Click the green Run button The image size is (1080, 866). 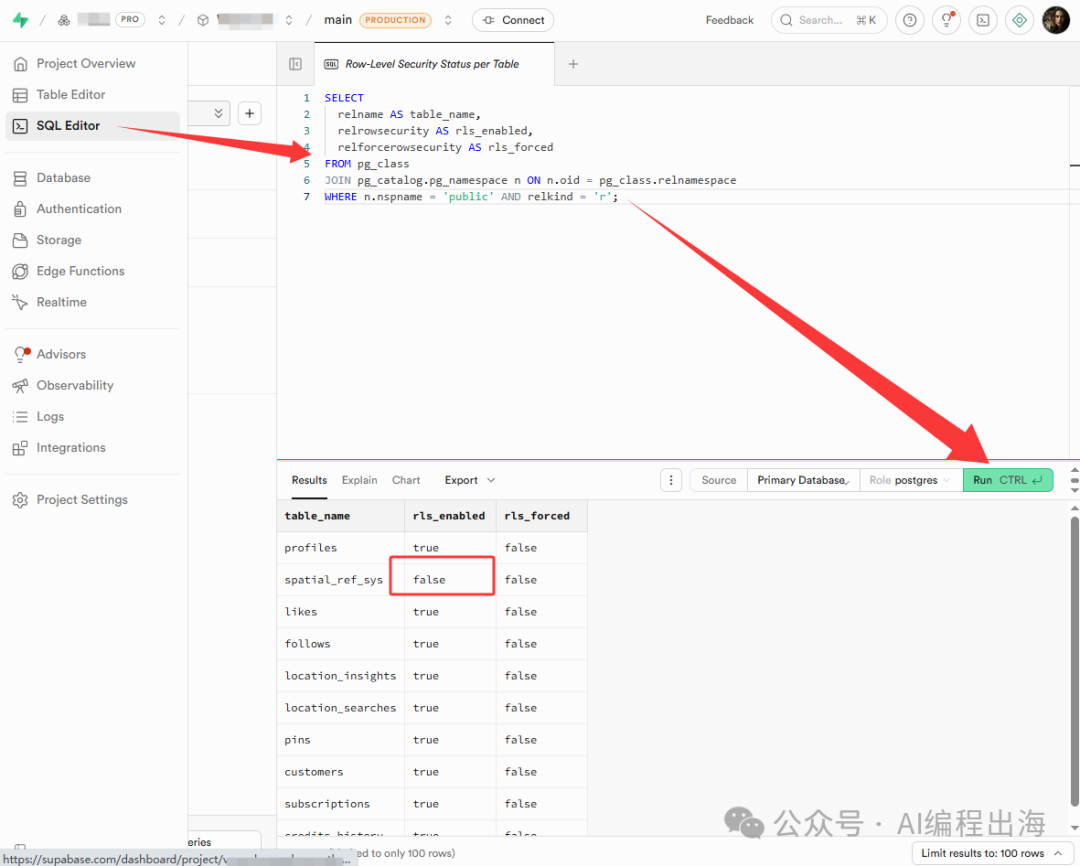click(1008, 480)
